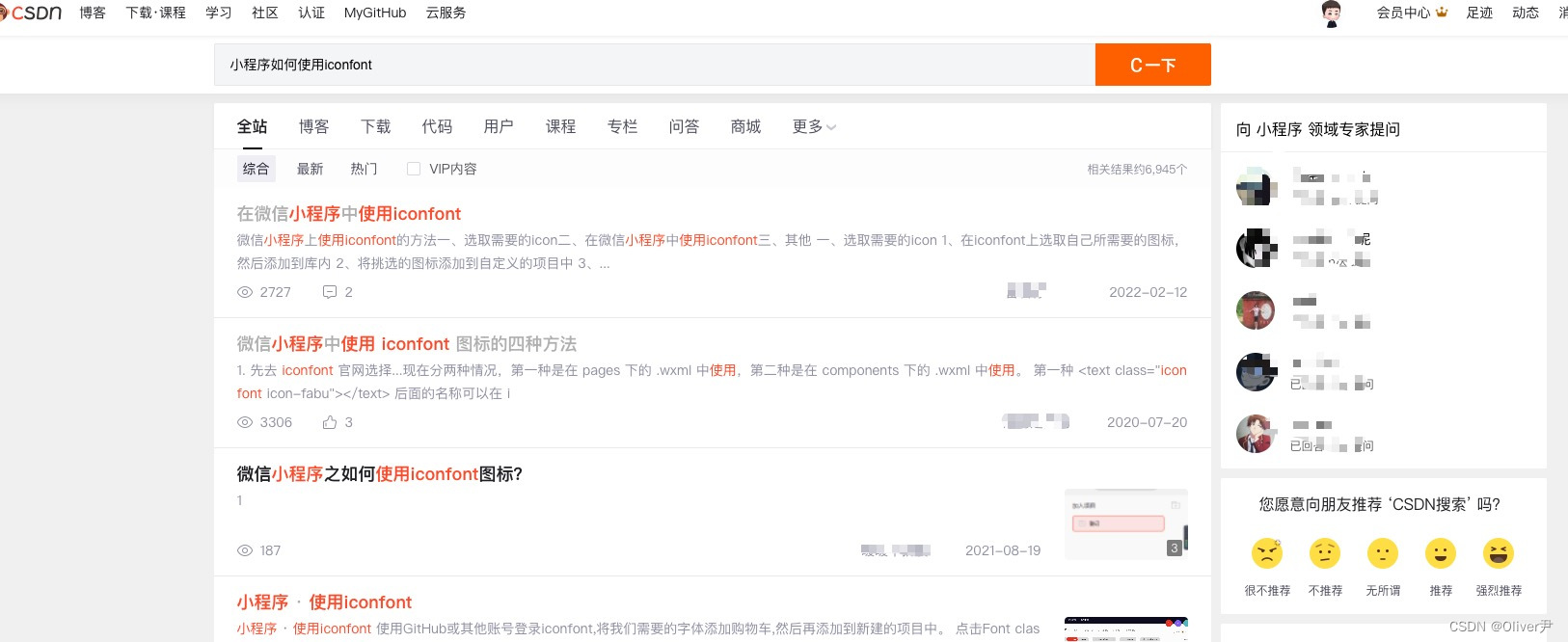Select the 强烈推荐 laughing emoji
The width and height of the screenshot is (1568, 642).
[1499, 553]
